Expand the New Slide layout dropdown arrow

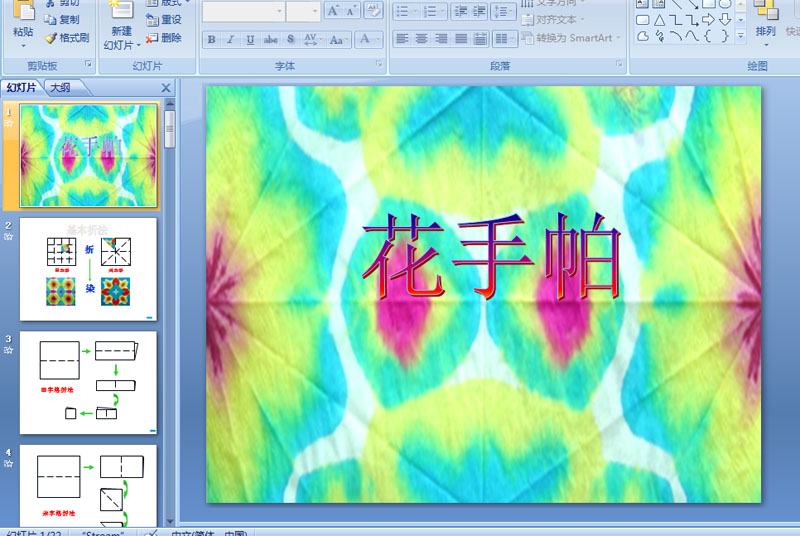(x=139, y=45)
